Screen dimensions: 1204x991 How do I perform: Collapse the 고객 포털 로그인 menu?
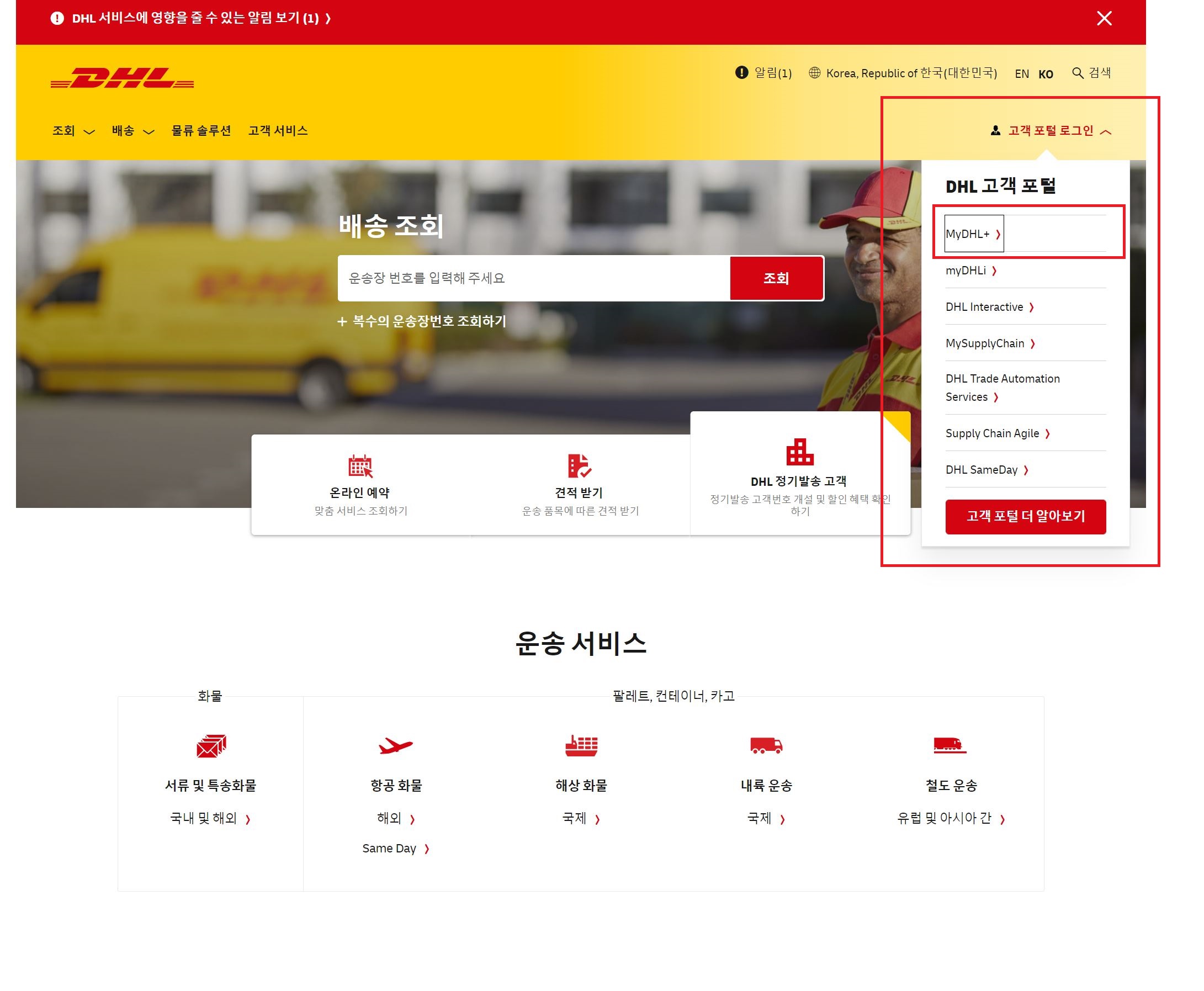[1051, 131]
